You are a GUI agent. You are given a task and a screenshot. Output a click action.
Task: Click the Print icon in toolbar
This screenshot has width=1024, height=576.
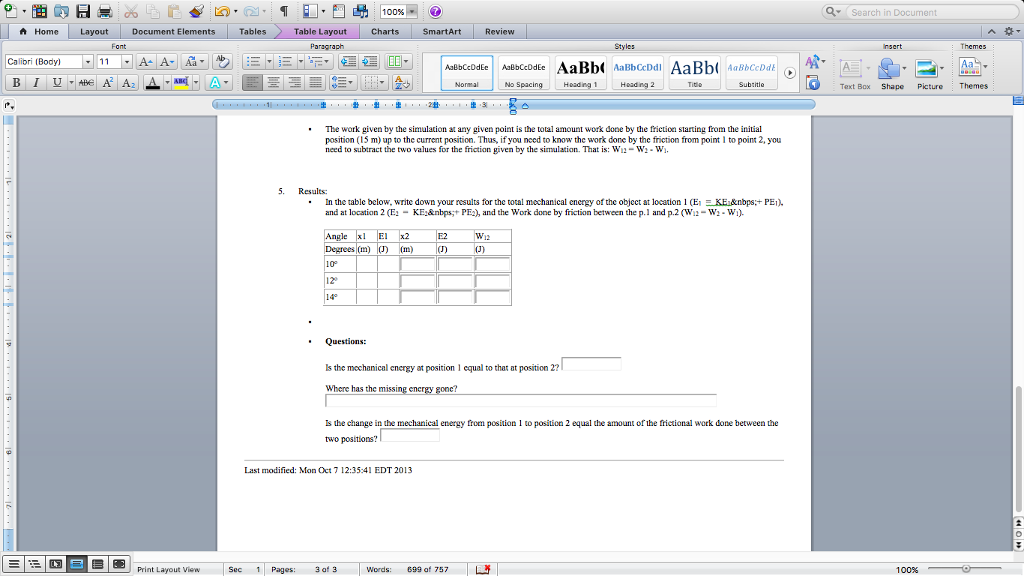(x=105, y=12)
